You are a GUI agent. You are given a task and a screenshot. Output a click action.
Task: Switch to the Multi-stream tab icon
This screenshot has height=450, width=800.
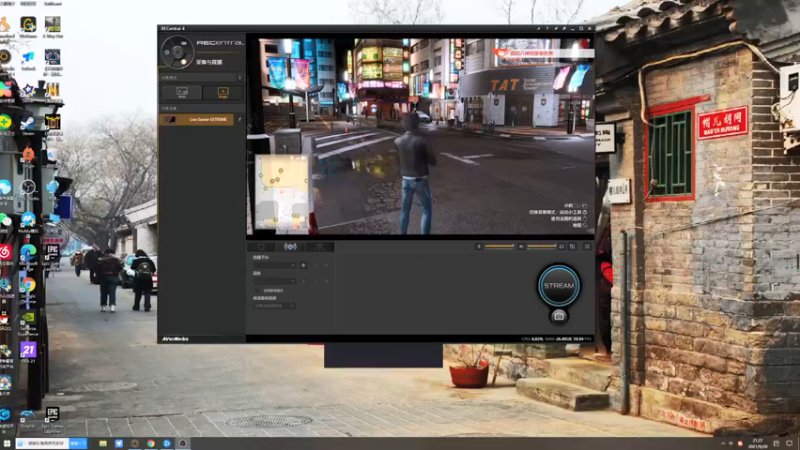(x=319, y=247)
